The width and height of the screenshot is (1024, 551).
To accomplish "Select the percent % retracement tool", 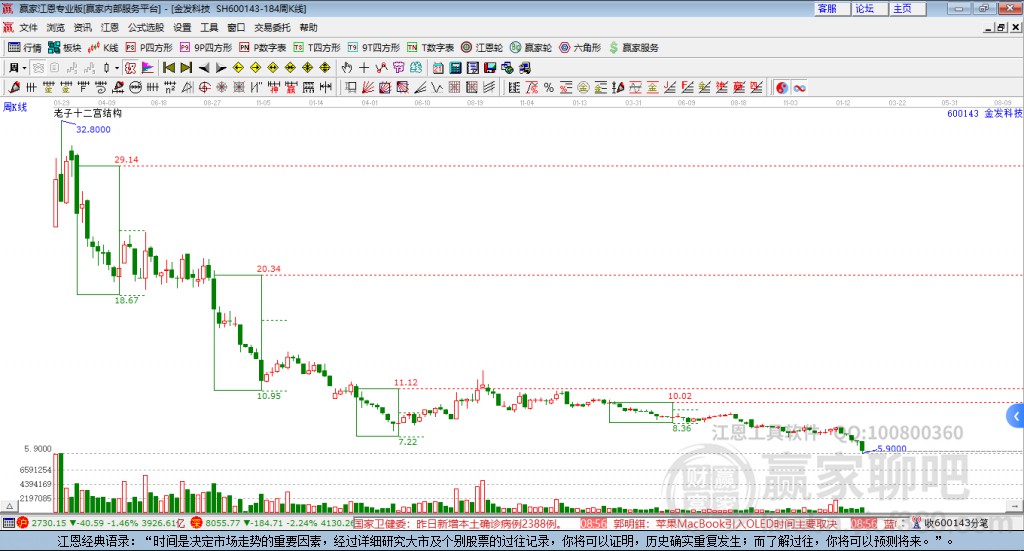I will point(549,87).
